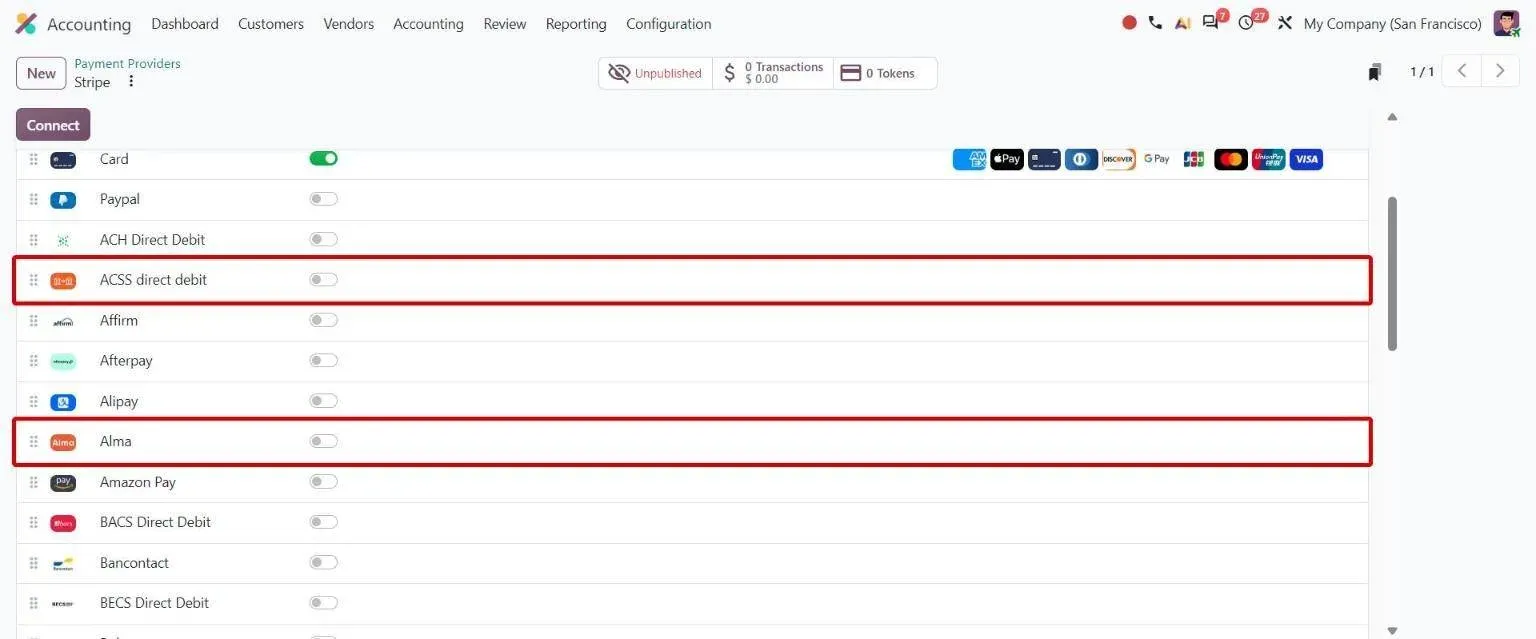
Task: Enable the Bancontact toggle
Action: [x=323, y=563]
